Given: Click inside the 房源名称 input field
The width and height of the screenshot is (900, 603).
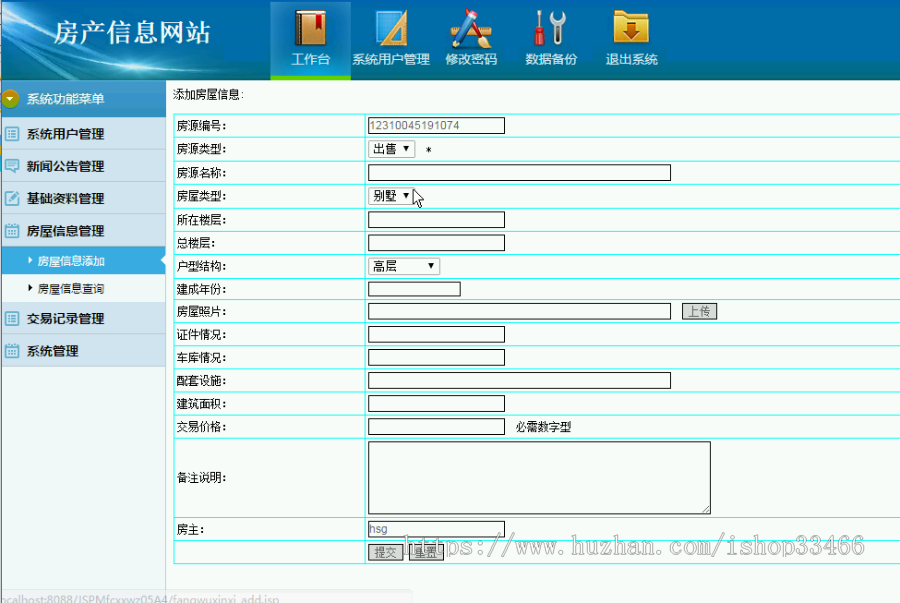Looking at the screenshot, I should tap(518, 172).
